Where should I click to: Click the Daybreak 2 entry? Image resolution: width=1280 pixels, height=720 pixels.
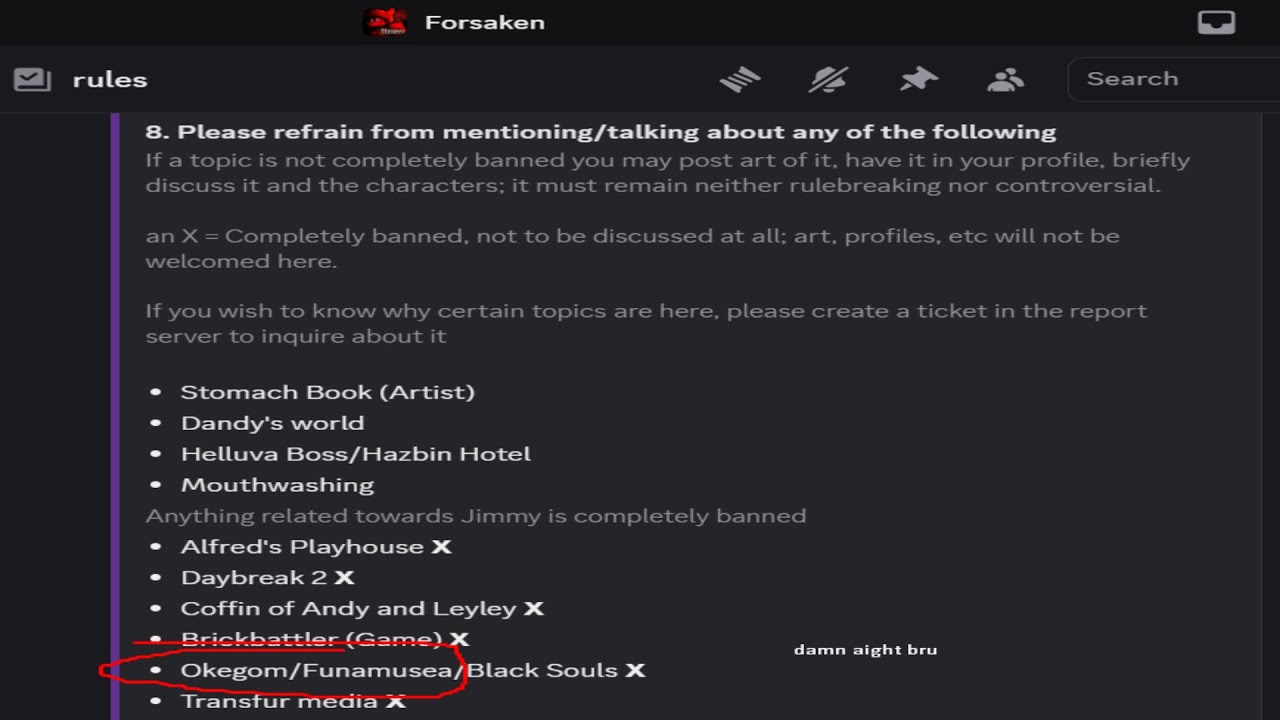(254, 578)
